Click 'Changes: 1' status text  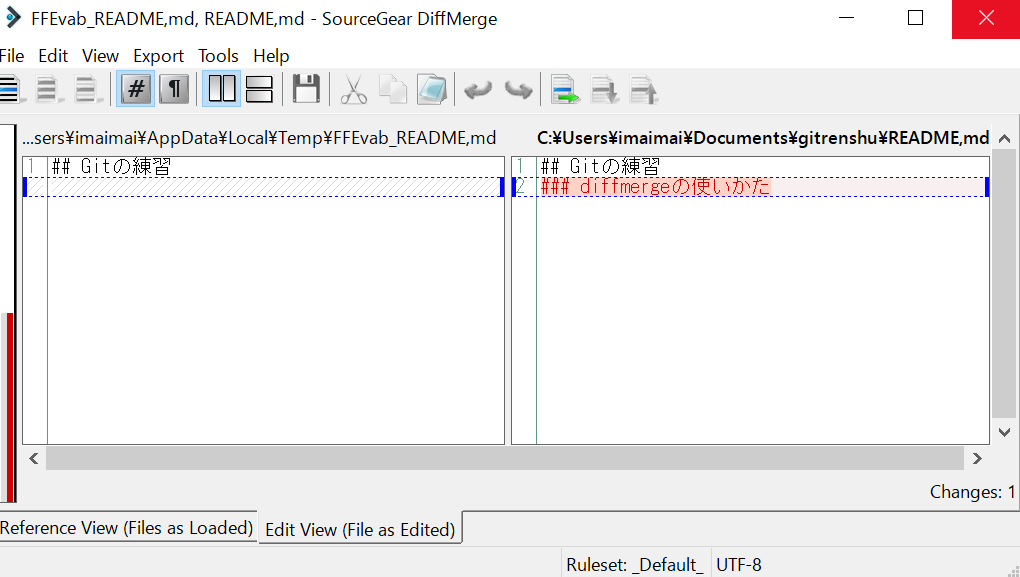point(973,492)
